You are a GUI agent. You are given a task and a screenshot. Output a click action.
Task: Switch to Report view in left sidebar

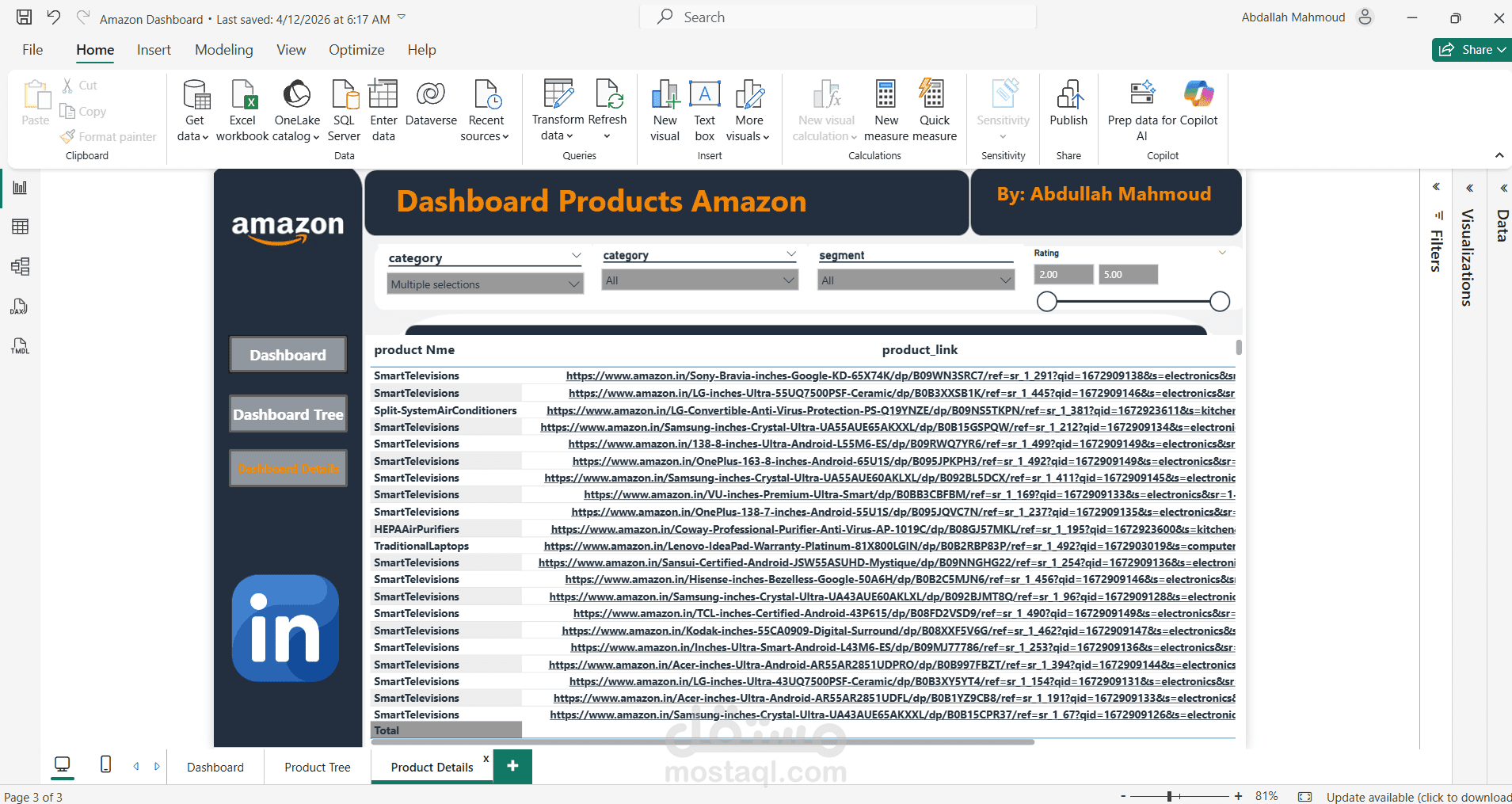[21, 188]
